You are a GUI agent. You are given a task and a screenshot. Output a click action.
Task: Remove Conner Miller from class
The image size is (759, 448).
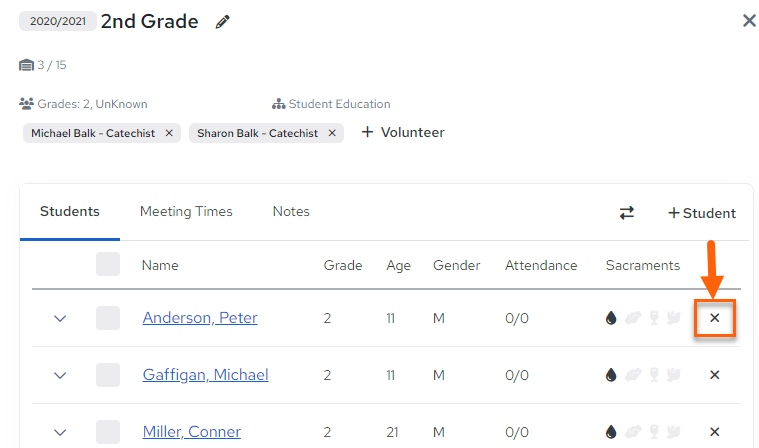coord(714,432)
